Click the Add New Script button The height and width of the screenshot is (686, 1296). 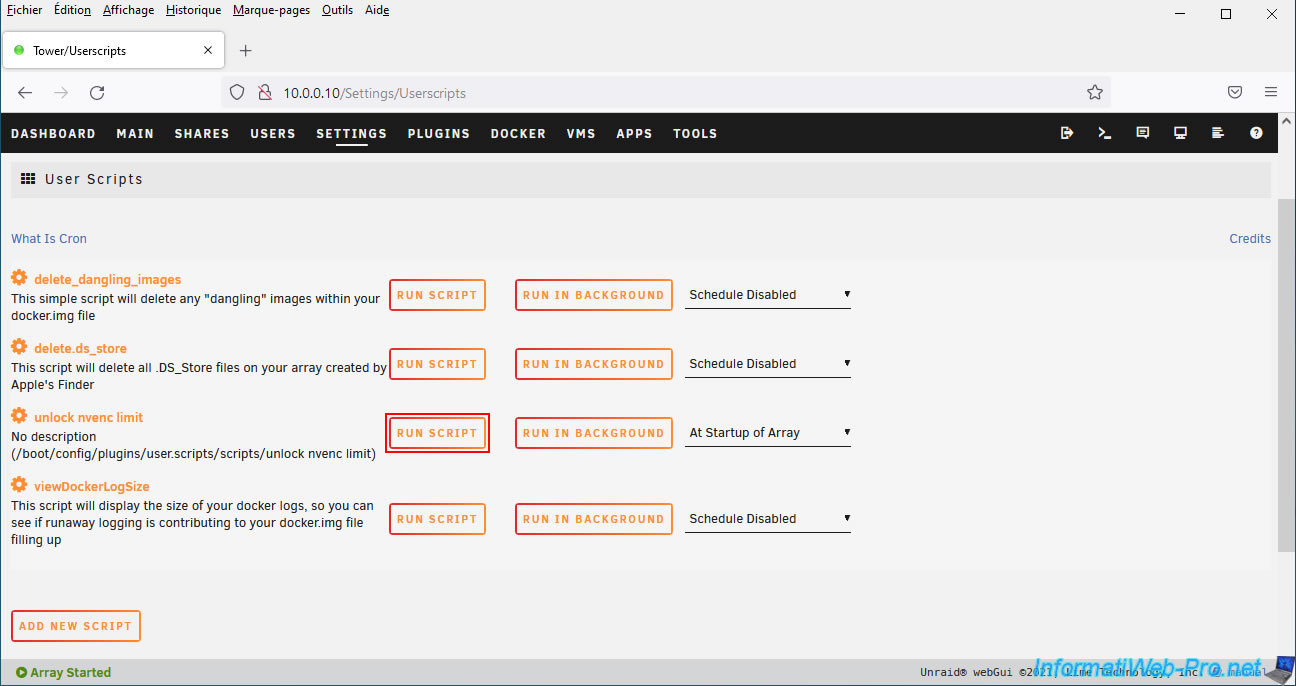(76, 626)
